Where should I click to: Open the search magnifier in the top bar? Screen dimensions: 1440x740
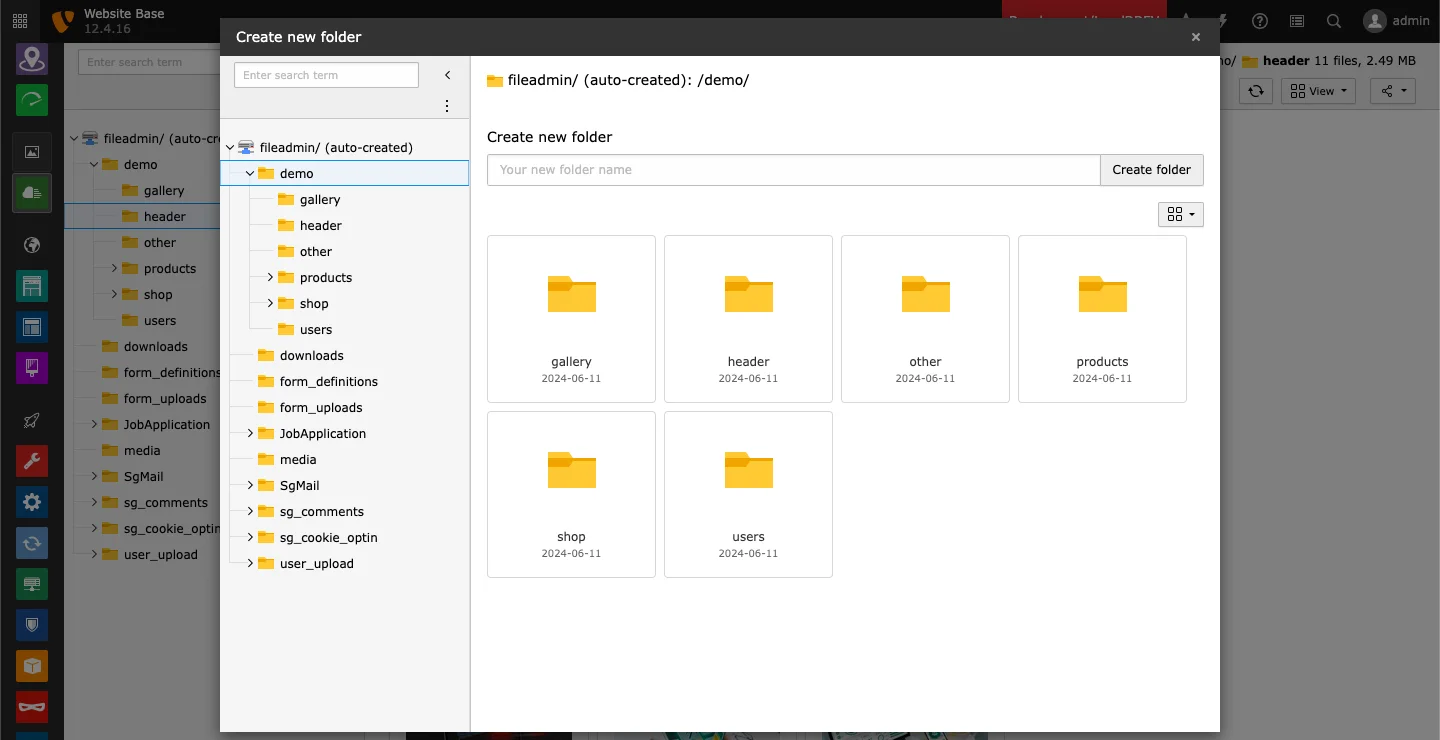tap(1334, 21)
